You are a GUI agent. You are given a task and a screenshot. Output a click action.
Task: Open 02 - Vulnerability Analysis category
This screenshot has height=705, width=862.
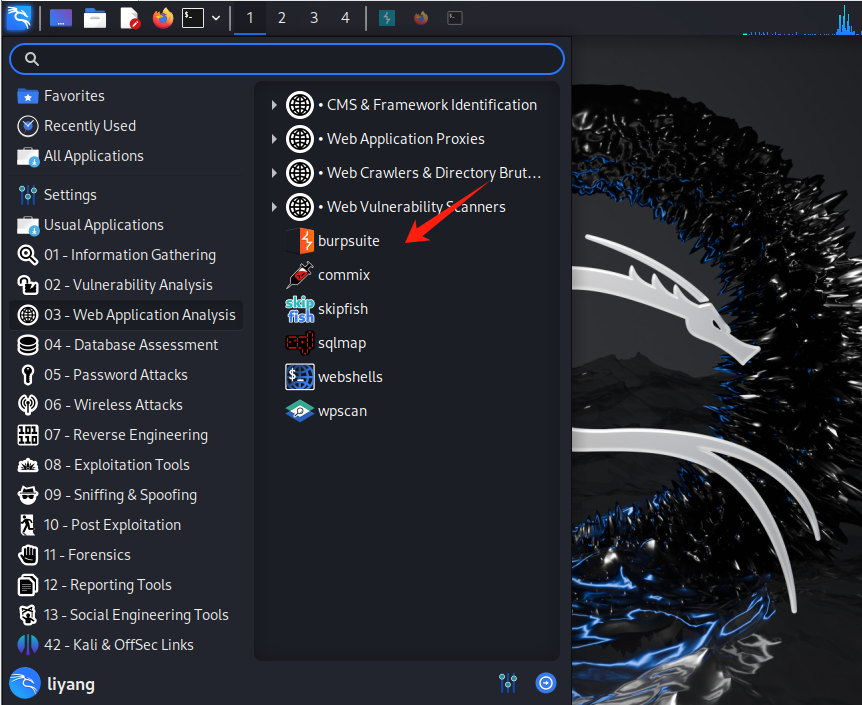click(126, 285)
